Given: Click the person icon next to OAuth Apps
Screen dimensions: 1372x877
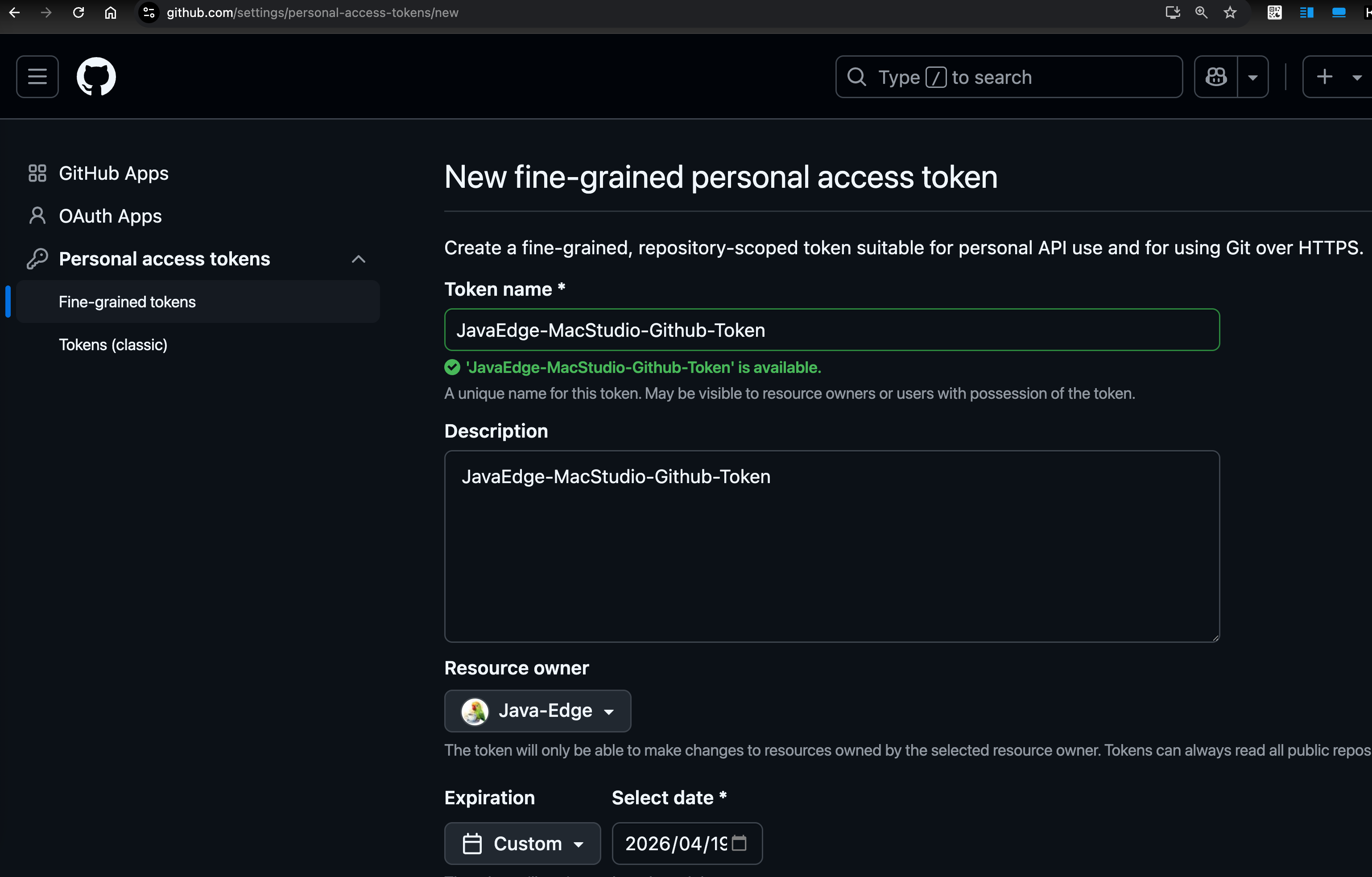Looking at the screenshot, I should coord(37,215).
